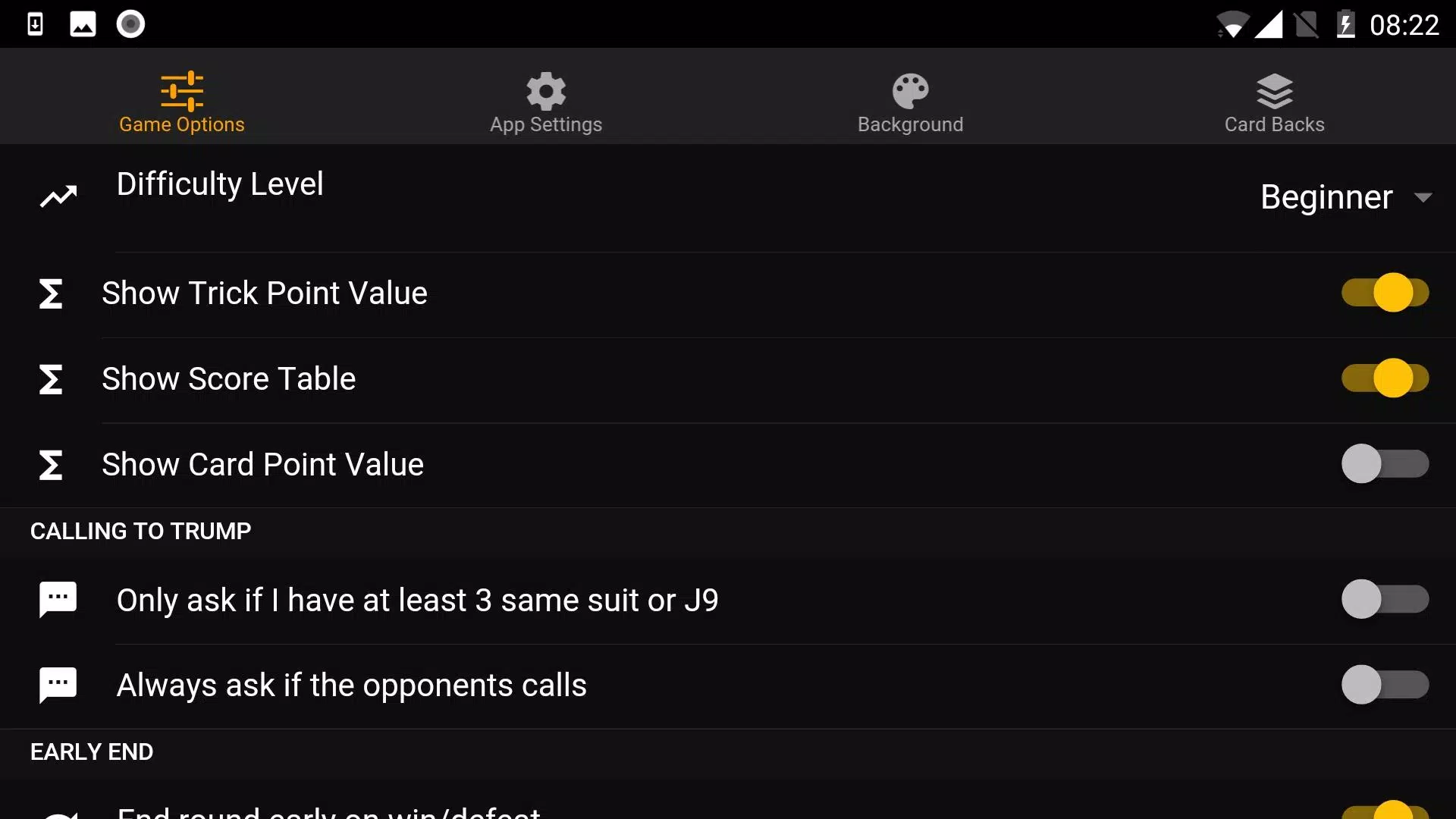The height and width of the screenshot is (819, 1456).
Task: Scroll down to Early End section
Action: click(92, 752)
